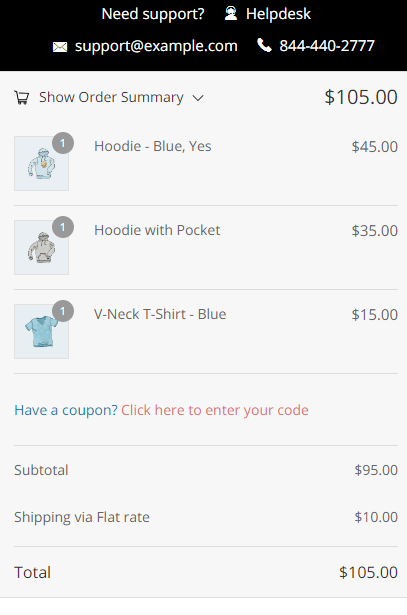Email support@example.com link
Image resolution: width=407 pixels, height=615 pixels.
click(156, 46)
